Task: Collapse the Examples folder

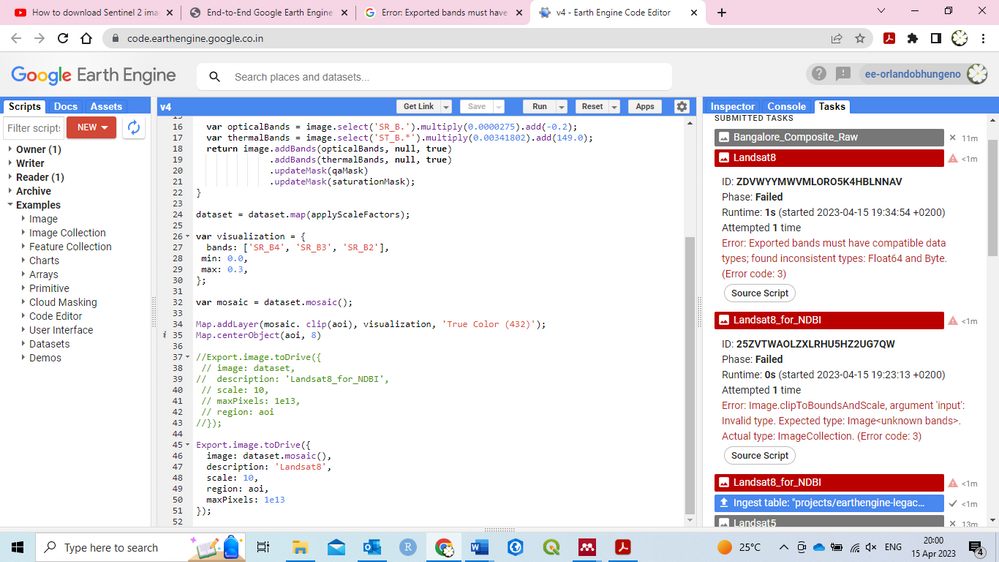Action: [x=10, y=205]
